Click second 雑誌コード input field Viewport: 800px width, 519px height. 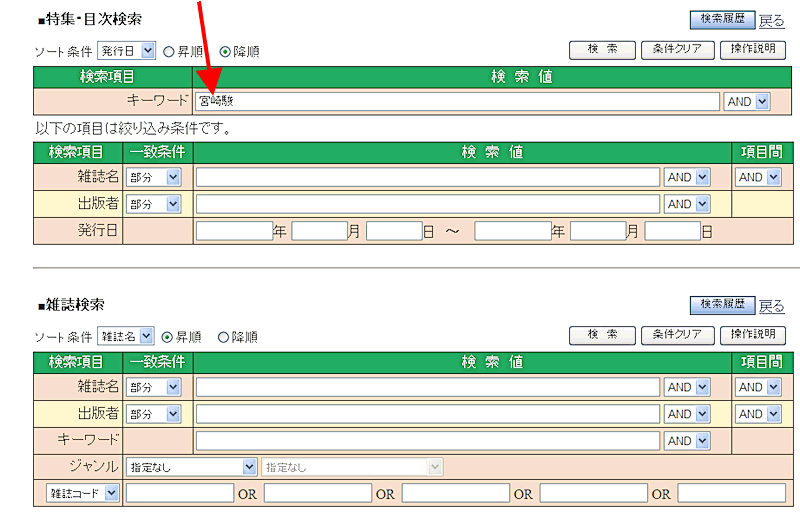pos(318,493)
